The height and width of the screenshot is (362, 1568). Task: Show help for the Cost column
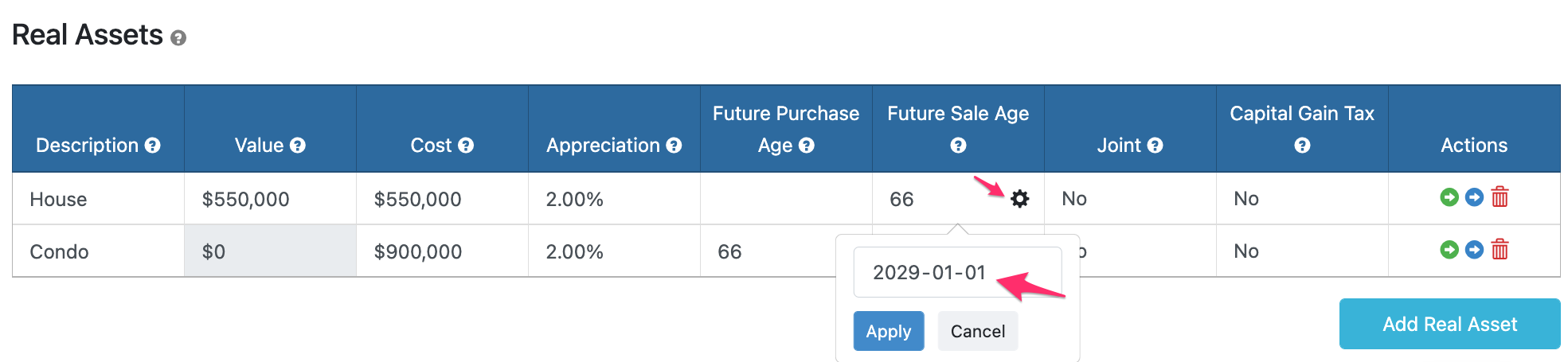(x=466, y=146)
